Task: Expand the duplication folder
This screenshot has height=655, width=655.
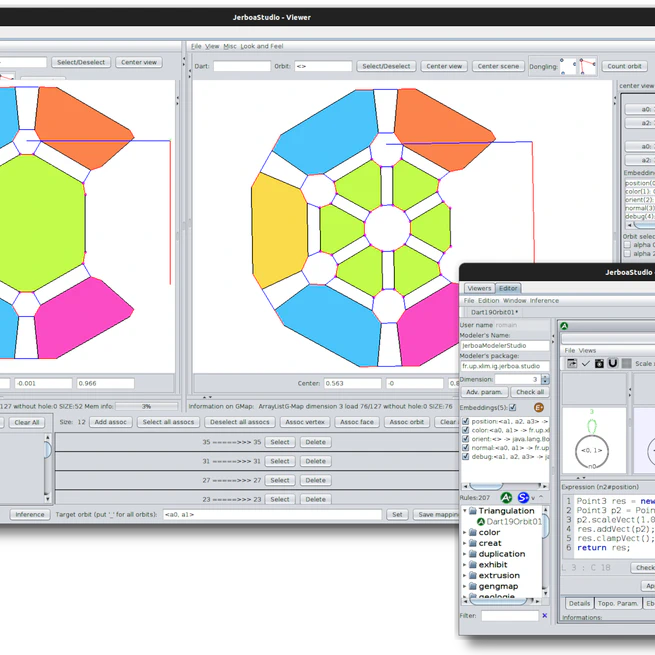Action: point(465,554)
